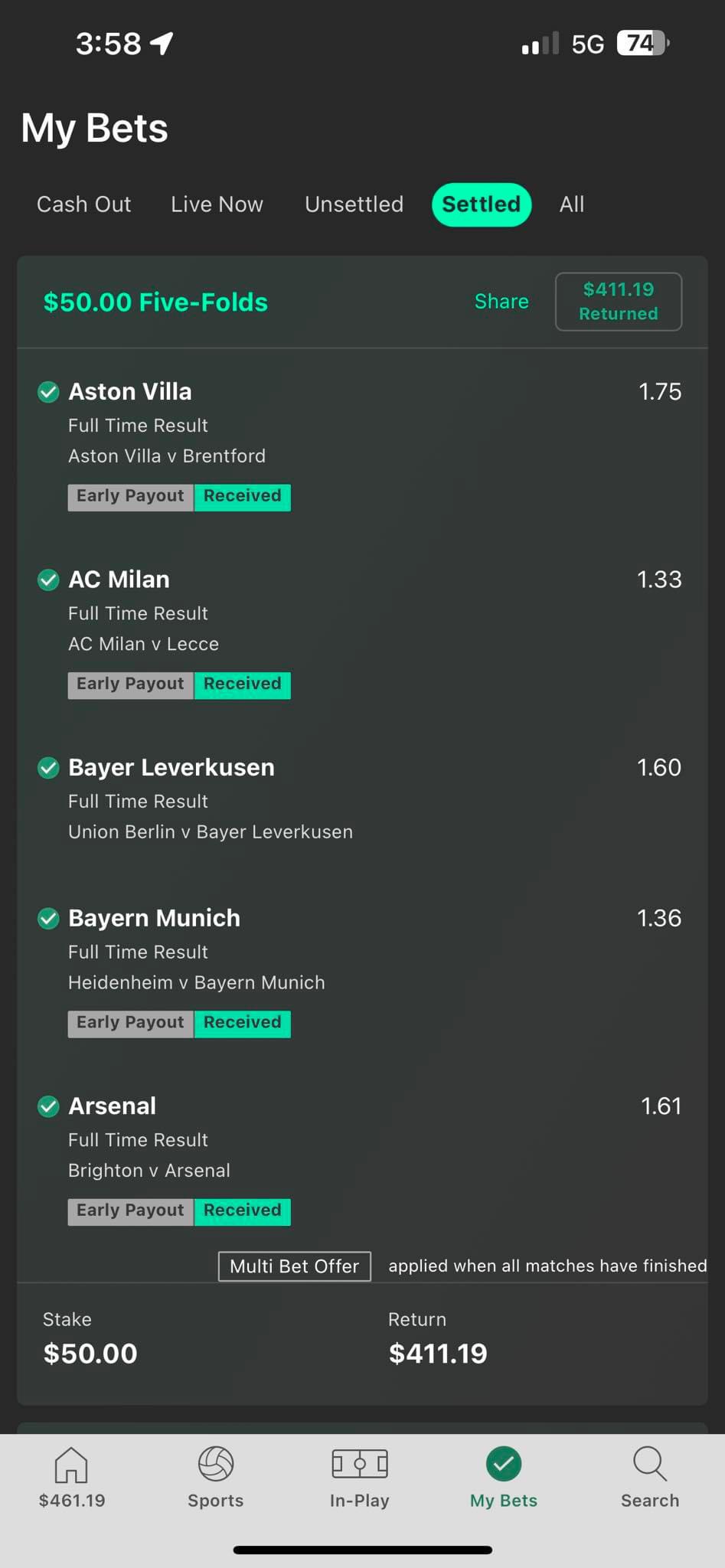Tap the Multi Bet Offer label

tap(295, 1266)
